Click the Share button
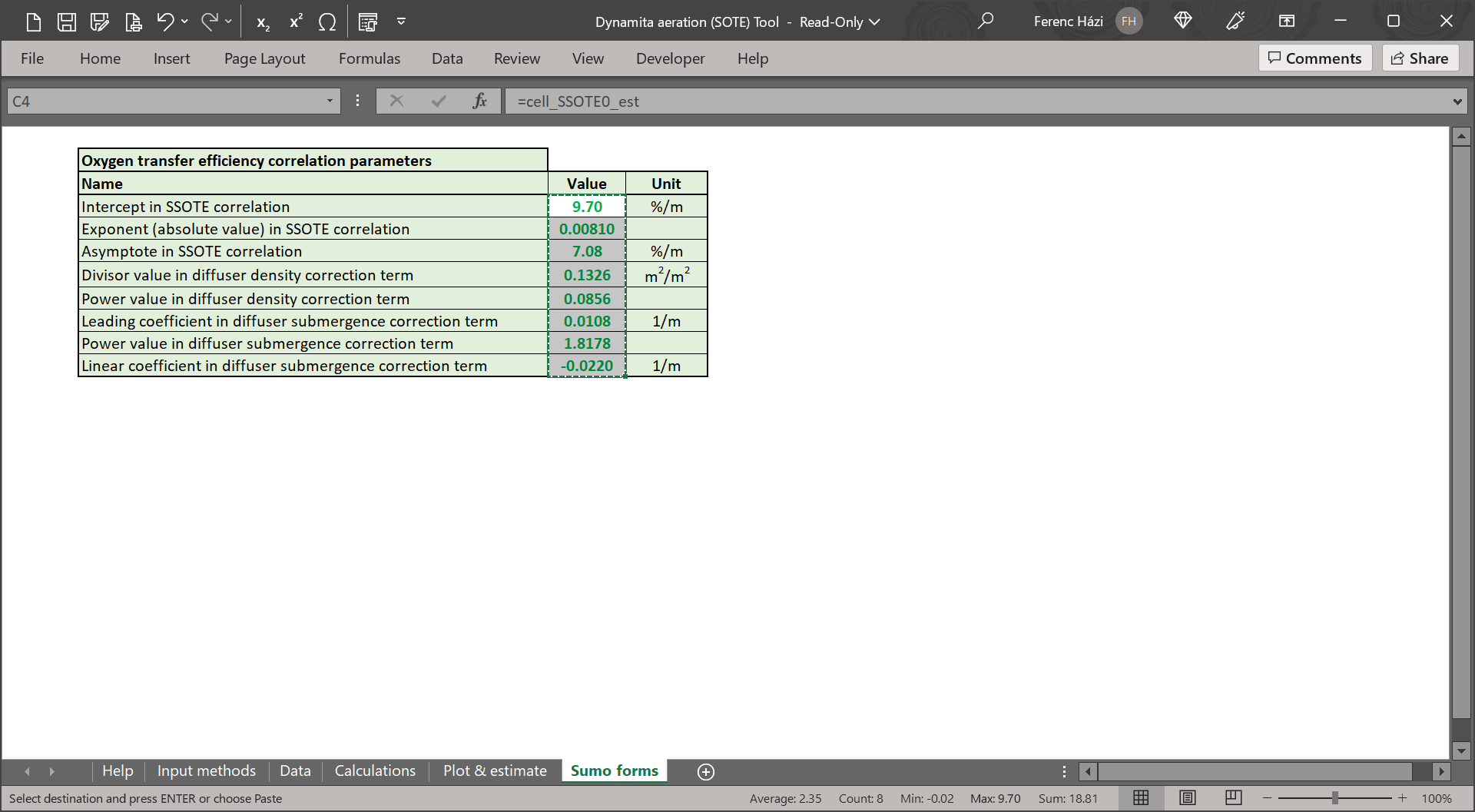Image resolution: width=1475 pixels, height=812 pixels. tap(1420, 58)
